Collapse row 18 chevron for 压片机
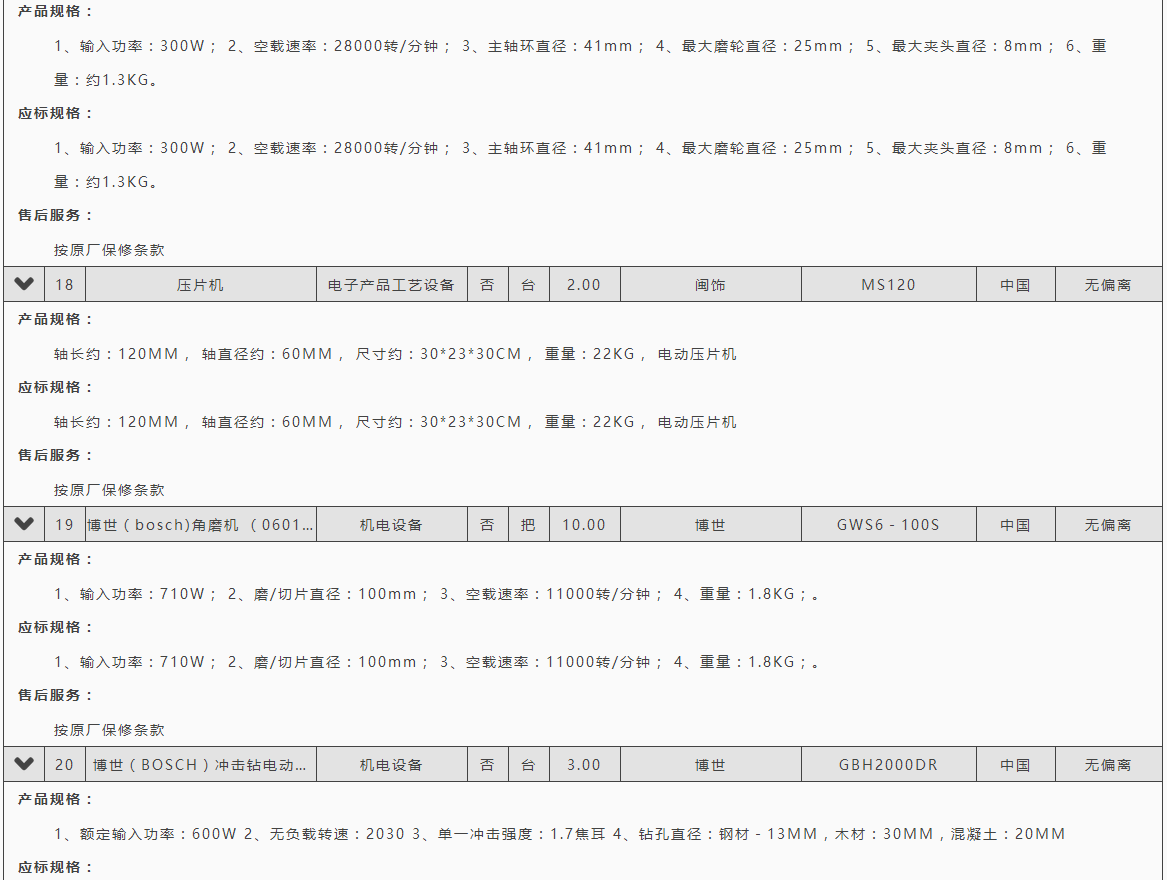This screenshot has height=880, width=1167. [24, 284]
